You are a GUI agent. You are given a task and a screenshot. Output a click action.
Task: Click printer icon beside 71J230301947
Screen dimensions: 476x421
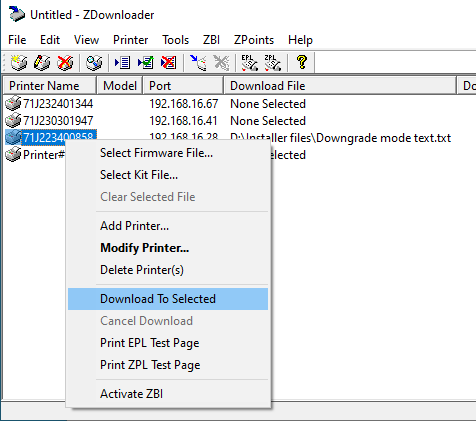[13, 120]
